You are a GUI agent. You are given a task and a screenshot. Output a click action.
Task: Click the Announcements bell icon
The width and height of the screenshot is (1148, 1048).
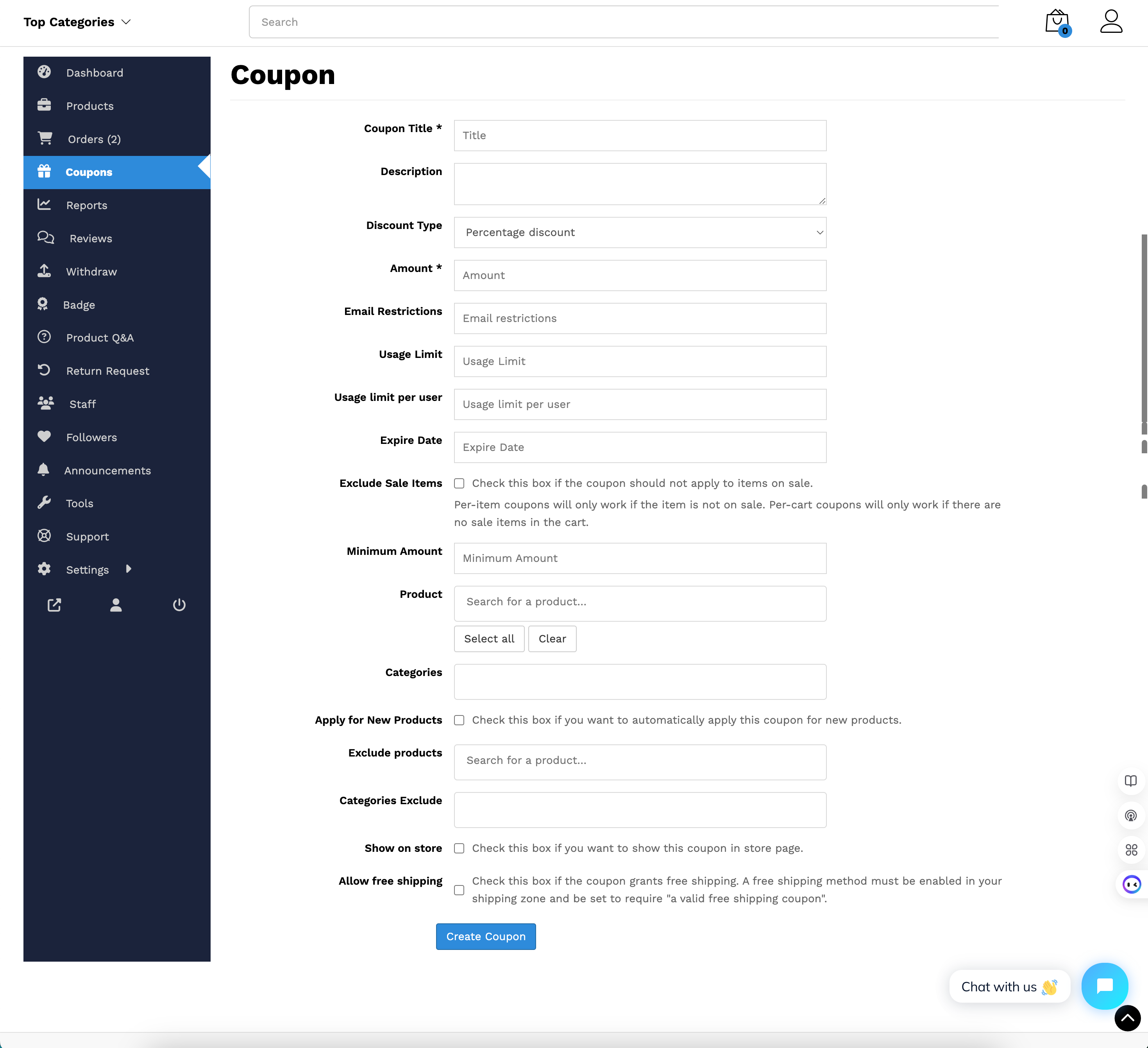coord(43,469)
